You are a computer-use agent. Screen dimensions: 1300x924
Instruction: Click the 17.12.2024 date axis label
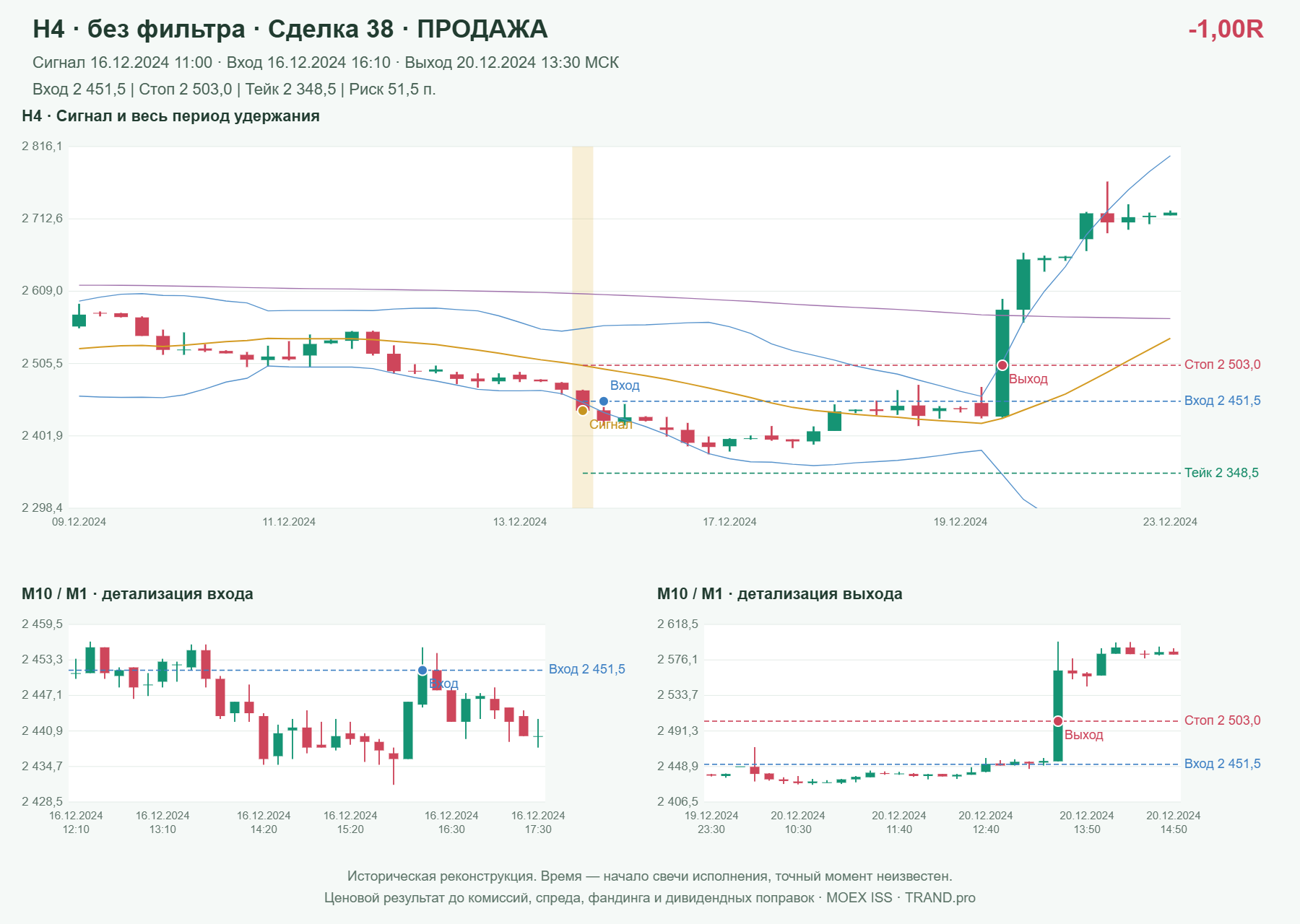pyautogui.click(x=729, y=522)
